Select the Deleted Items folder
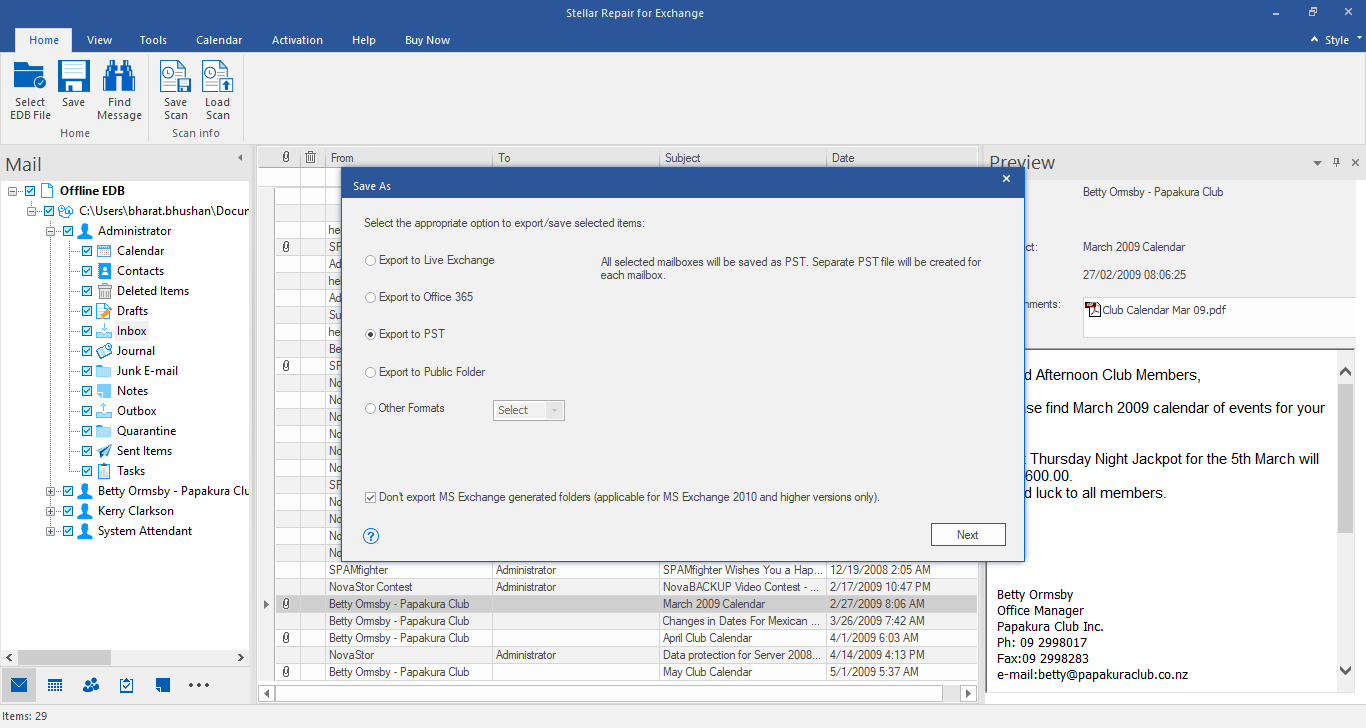The height and width of the screenshot is (728, 1366). pos(152,291)
